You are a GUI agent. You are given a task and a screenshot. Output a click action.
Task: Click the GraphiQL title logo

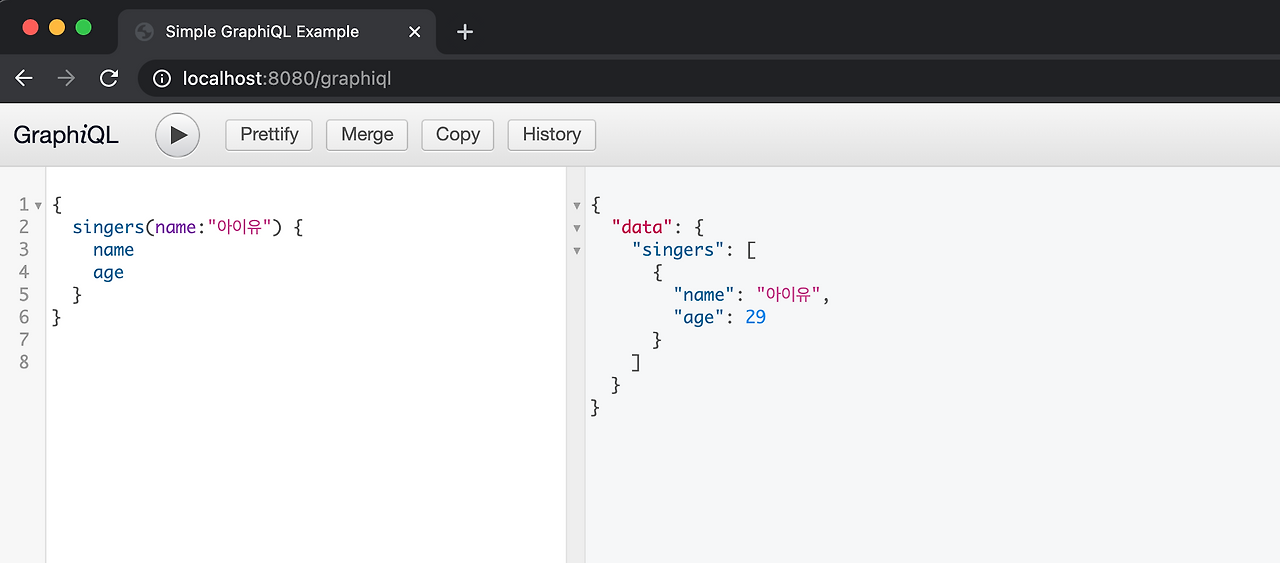click(66, 135)
